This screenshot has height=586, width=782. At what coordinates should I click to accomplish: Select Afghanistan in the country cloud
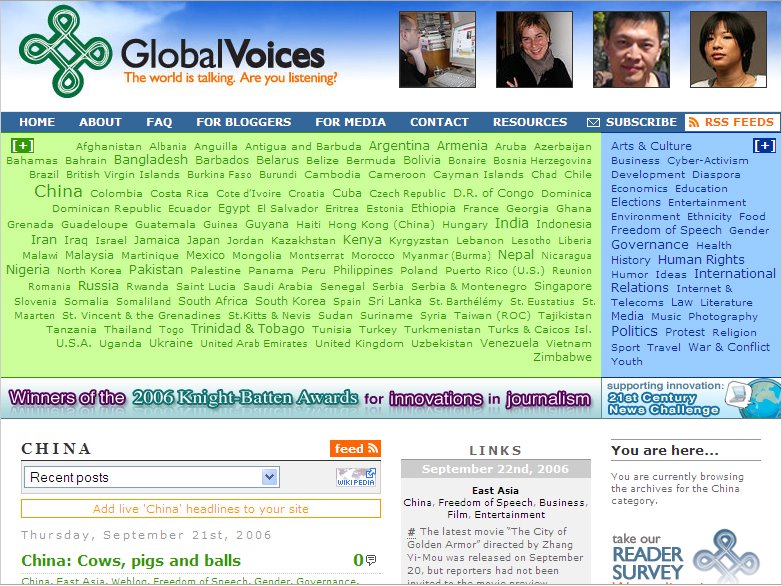109,147
